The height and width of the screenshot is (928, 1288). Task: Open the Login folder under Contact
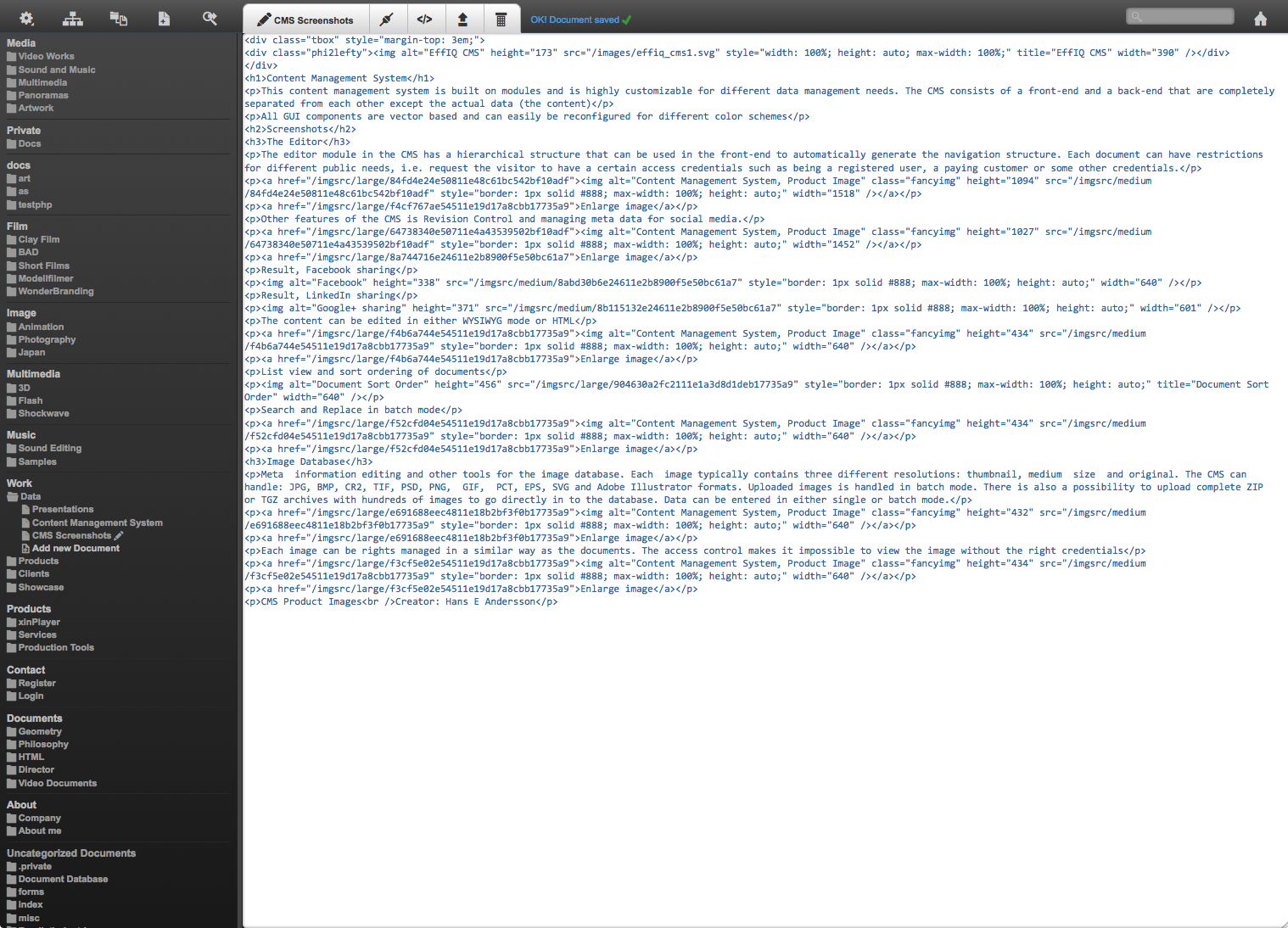pos(31,696)
